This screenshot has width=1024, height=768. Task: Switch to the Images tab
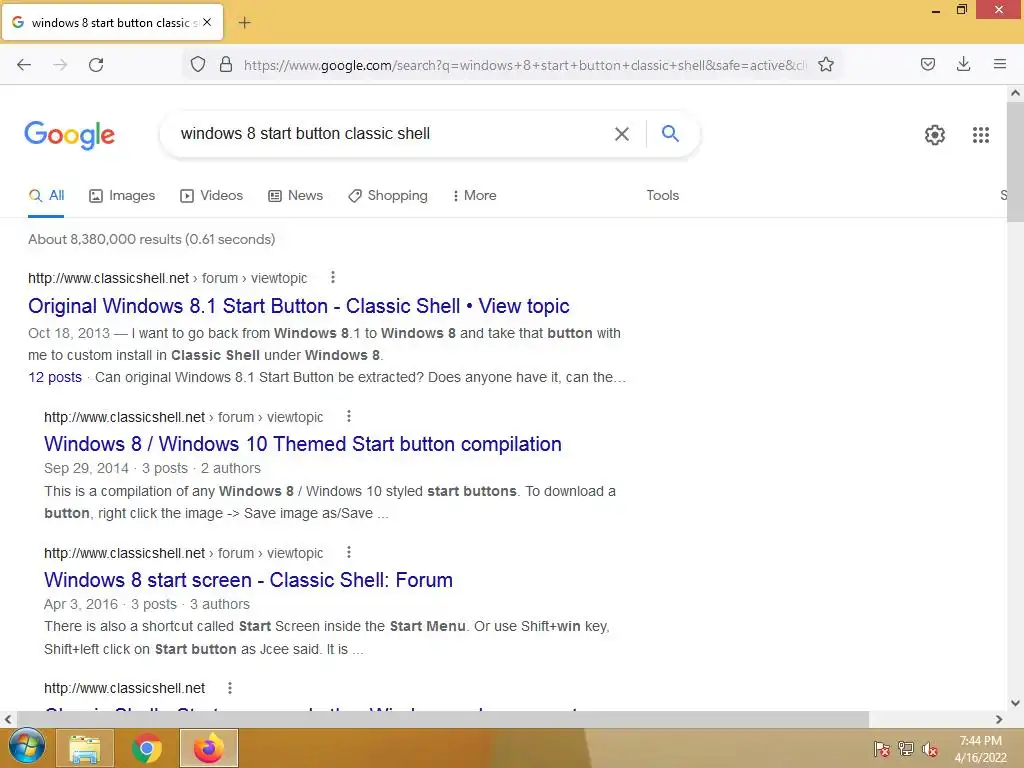click(122, 195)
